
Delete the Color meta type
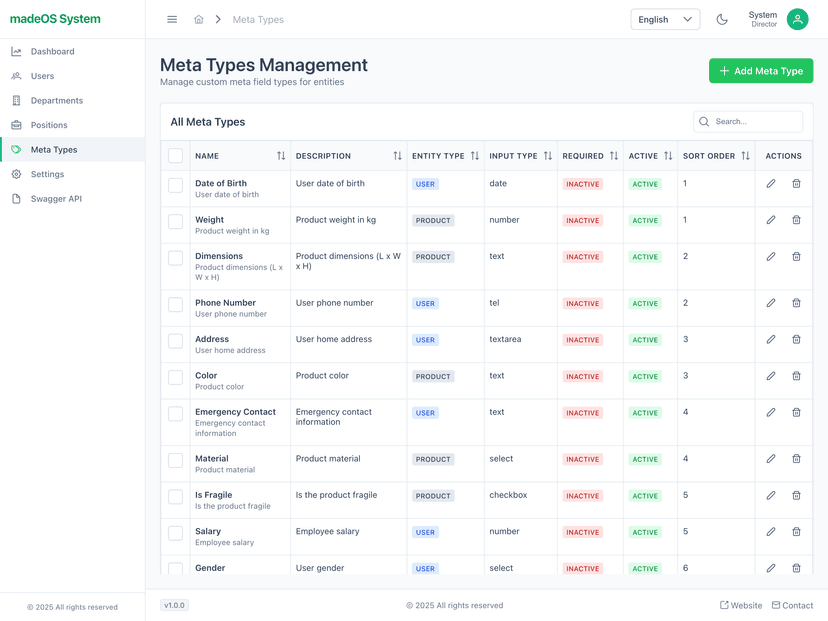click(x=796, y=376)
